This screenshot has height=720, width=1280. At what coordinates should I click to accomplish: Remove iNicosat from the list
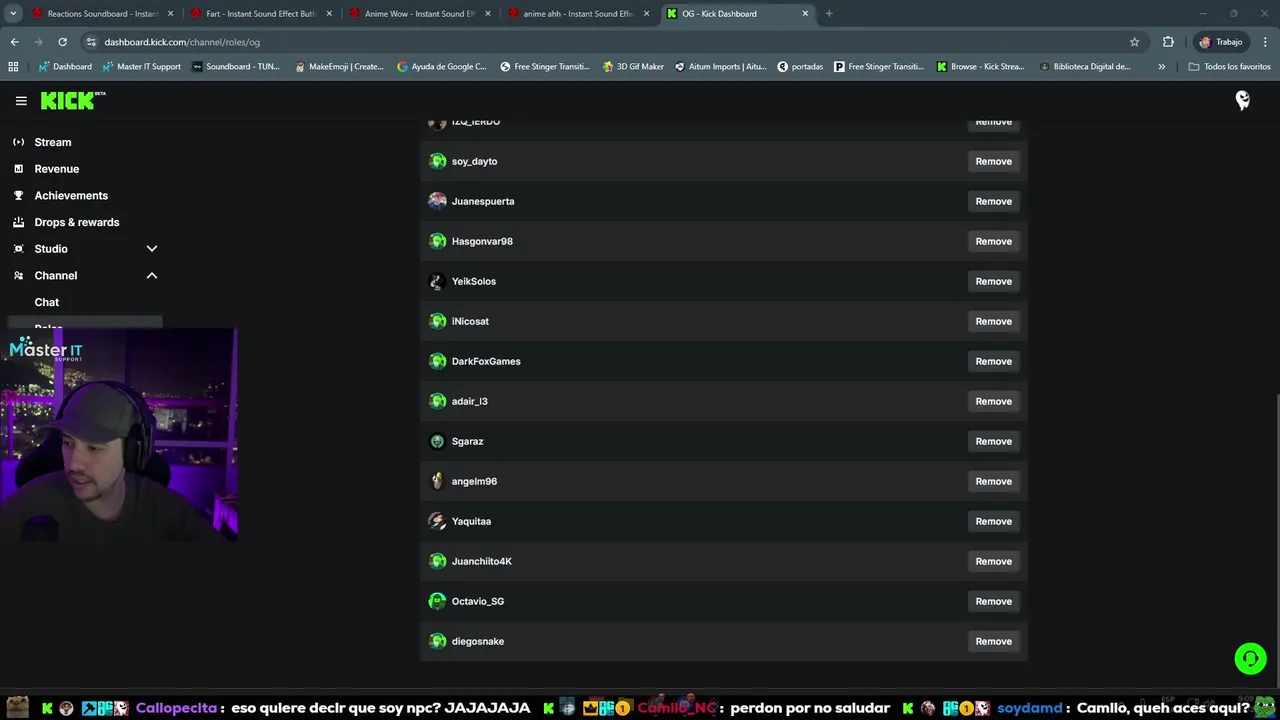pyautogui.click(x=993, y=321)
